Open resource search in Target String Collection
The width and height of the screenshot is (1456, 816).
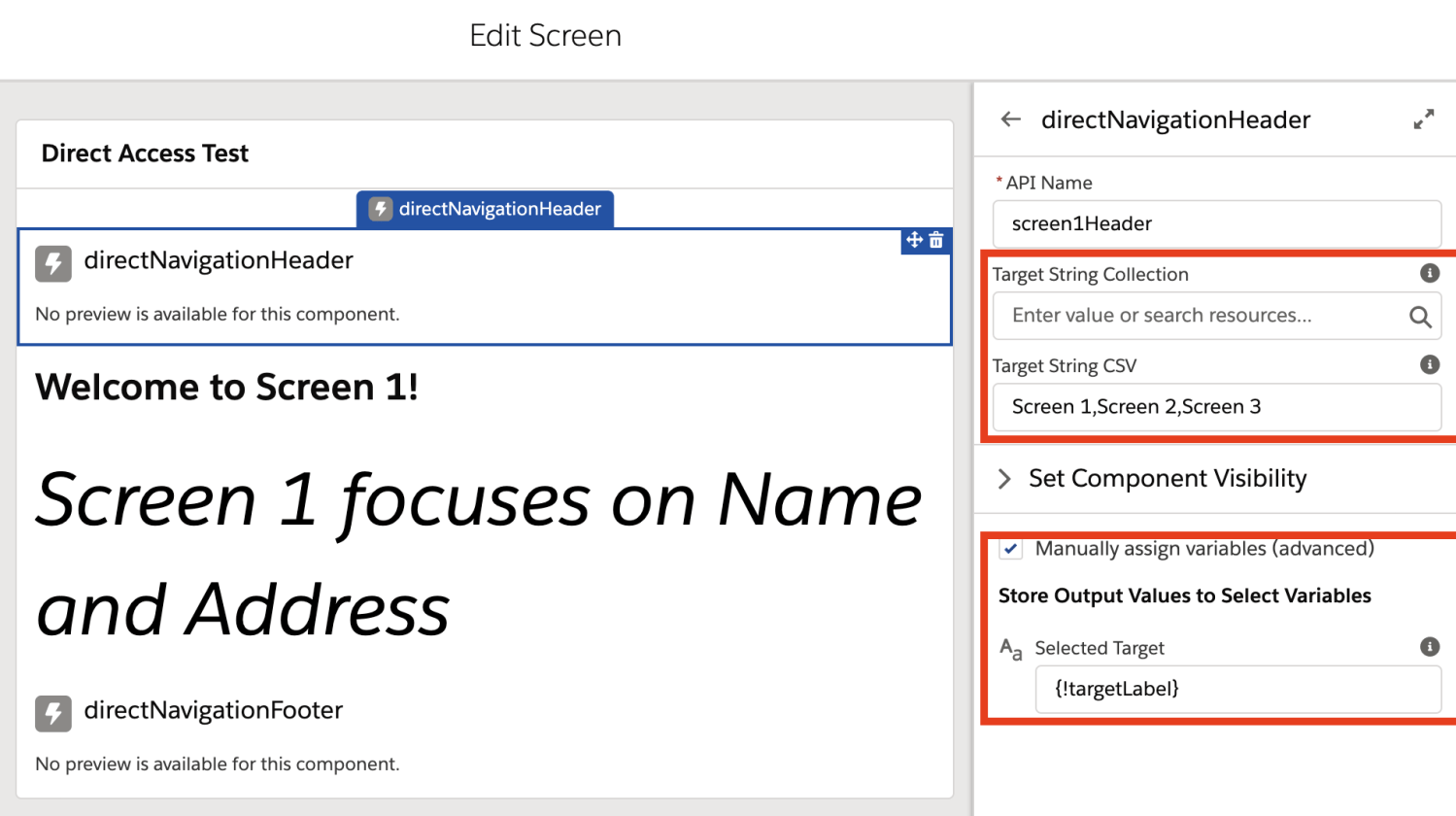coord(1420,316)
